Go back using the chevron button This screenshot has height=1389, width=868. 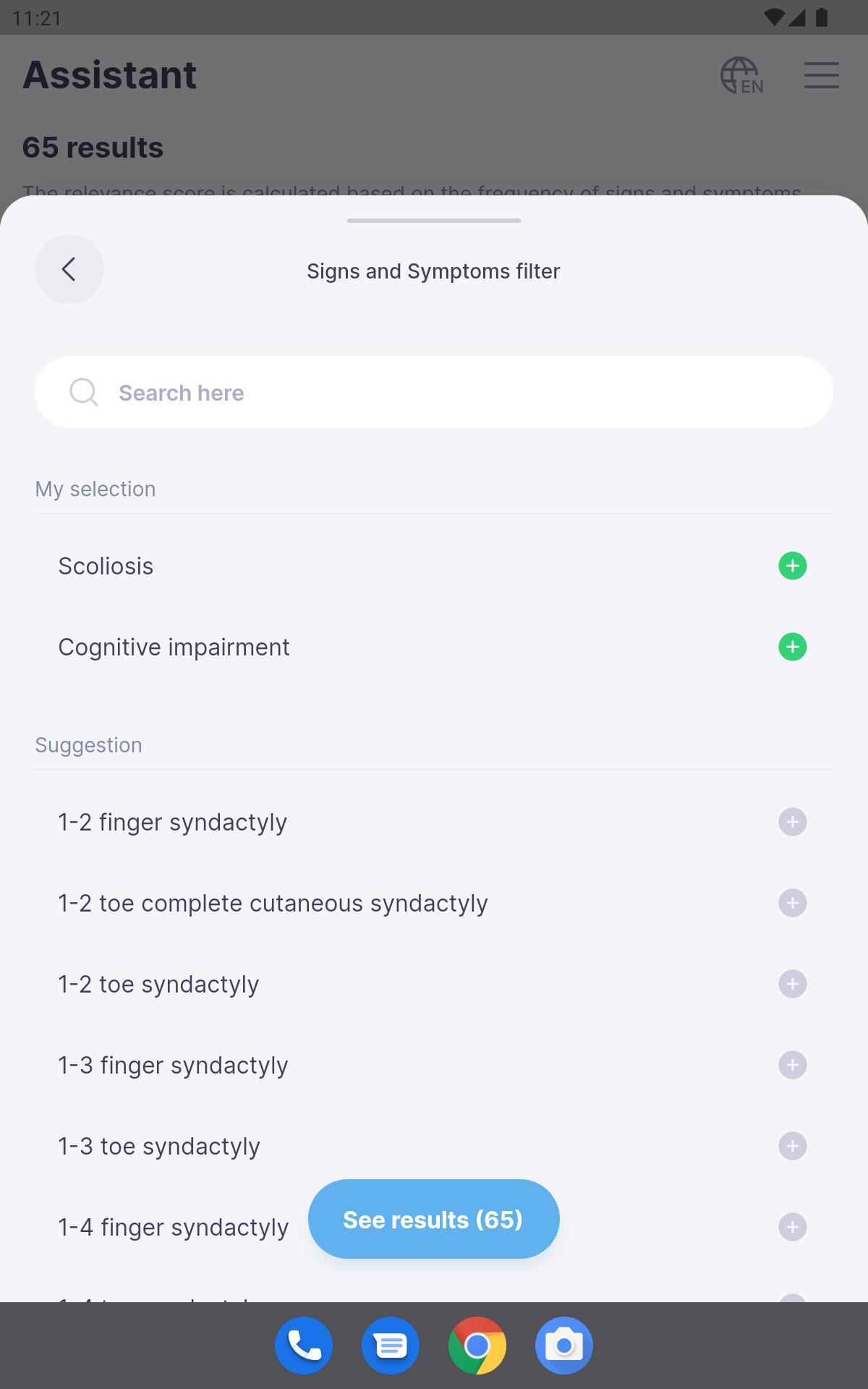pos(69,269)
